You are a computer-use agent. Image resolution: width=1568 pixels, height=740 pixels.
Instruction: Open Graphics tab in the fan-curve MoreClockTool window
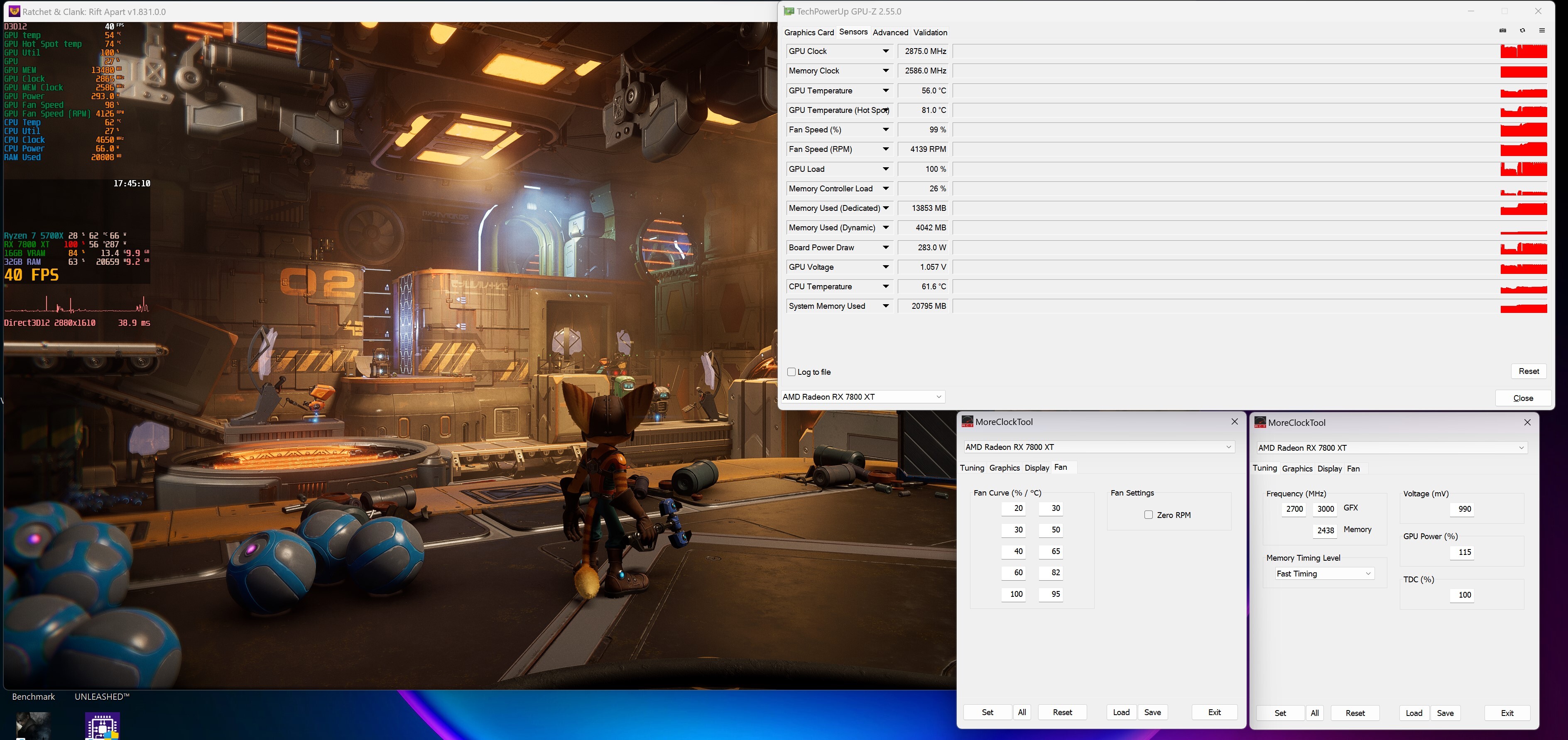coord(1004,468)
